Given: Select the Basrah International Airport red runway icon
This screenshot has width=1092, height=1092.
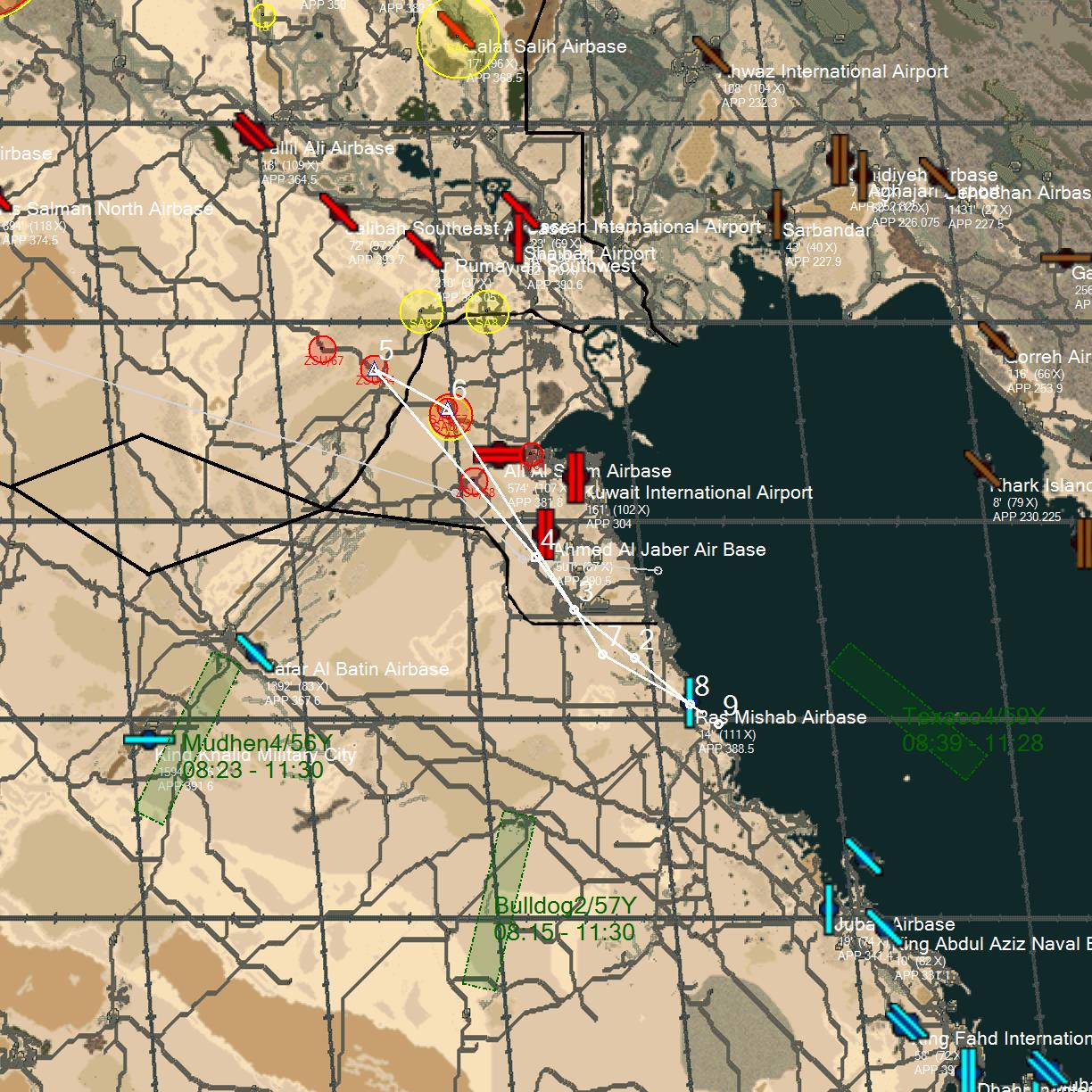Looking at the screenshot, I should pos(520,210).
